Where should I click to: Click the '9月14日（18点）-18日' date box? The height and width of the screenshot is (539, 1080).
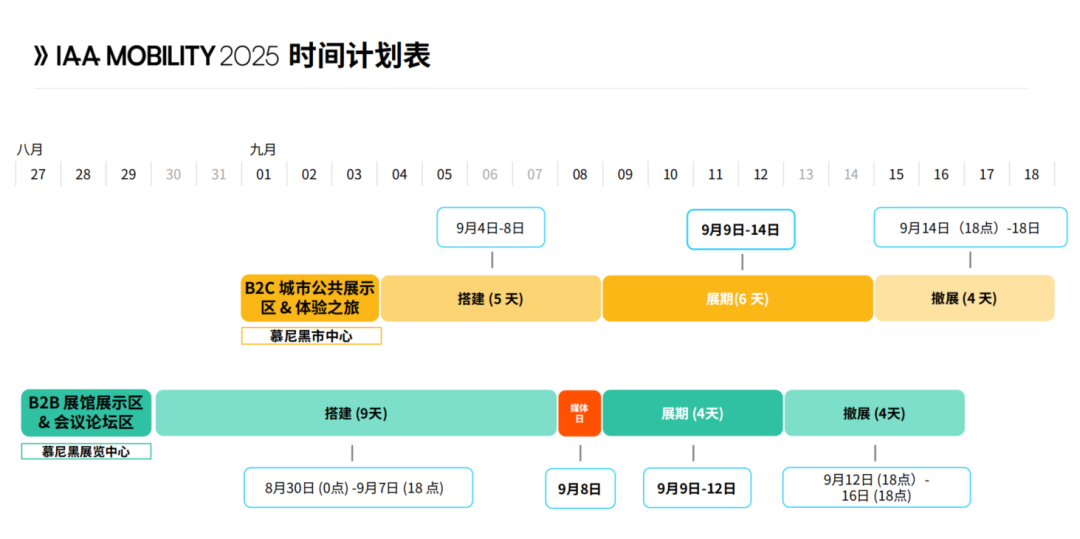click(x=970, y=227)
